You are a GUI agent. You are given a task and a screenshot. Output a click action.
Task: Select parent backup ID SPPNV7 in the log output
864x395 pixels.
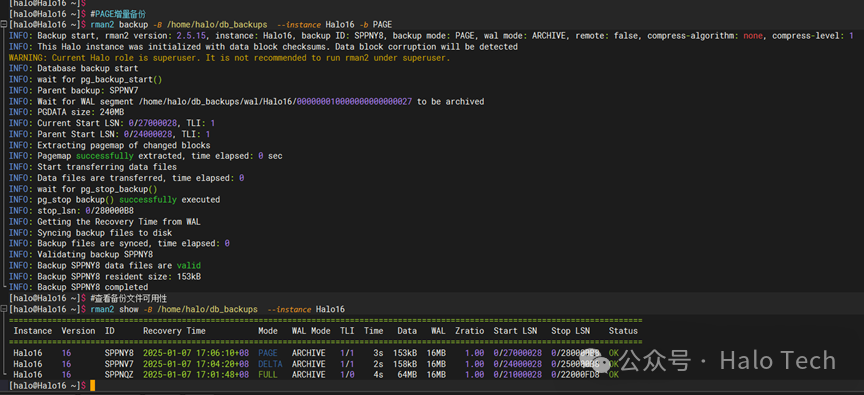pos(124,90)
